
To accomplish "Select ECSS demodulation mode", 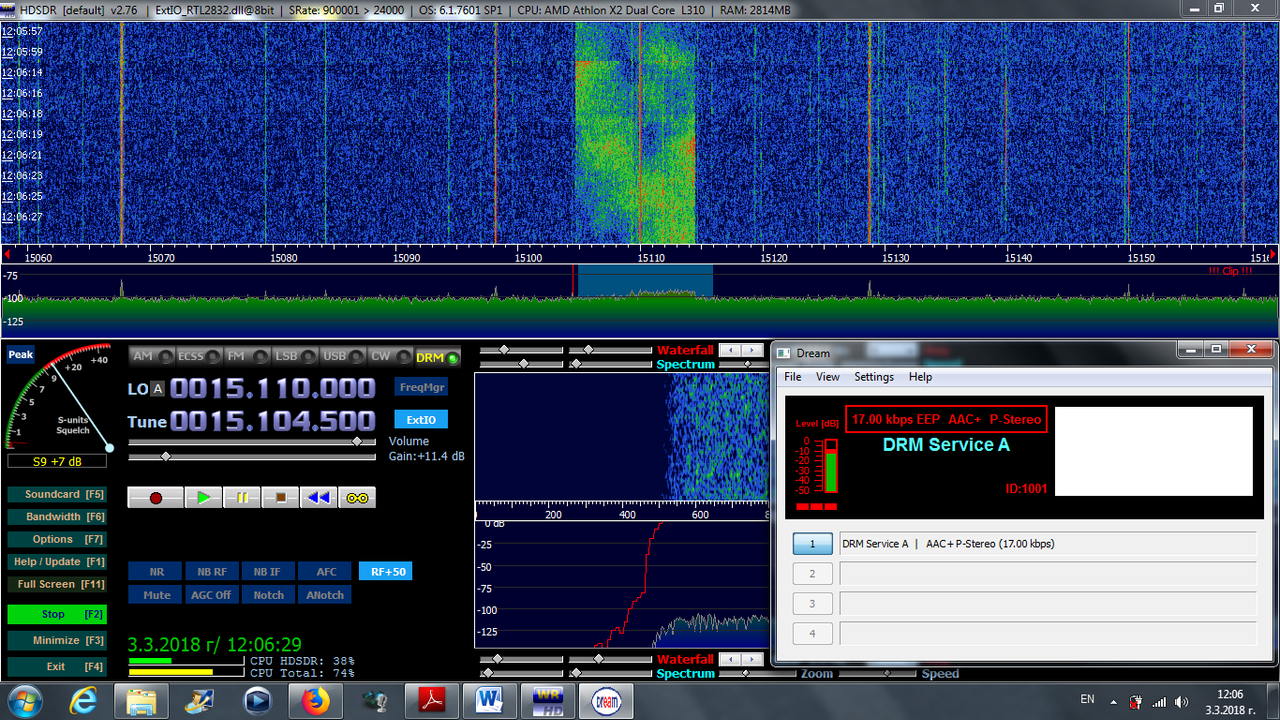I will click(198, 356).
